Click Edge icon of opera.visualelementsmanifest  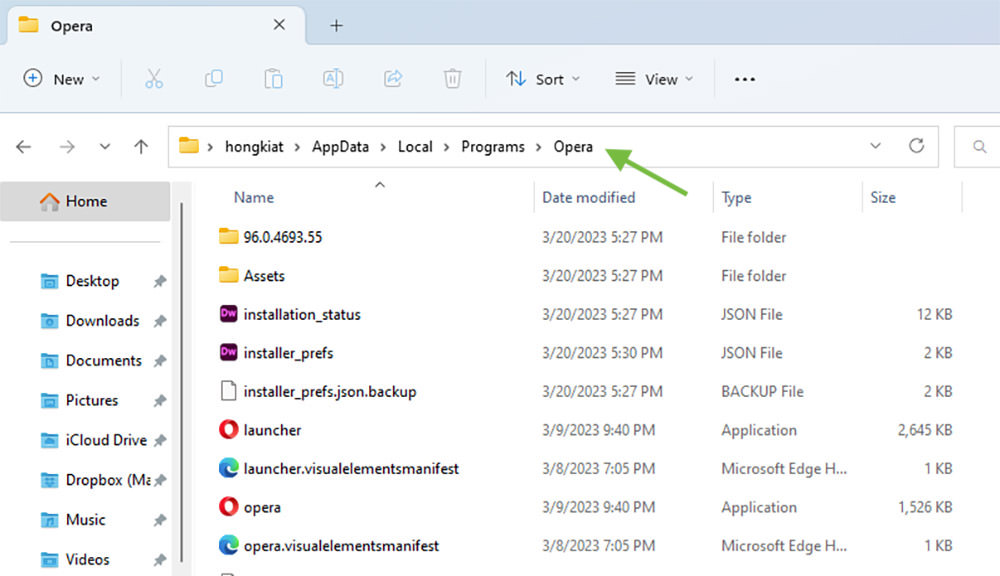[228, 545]
